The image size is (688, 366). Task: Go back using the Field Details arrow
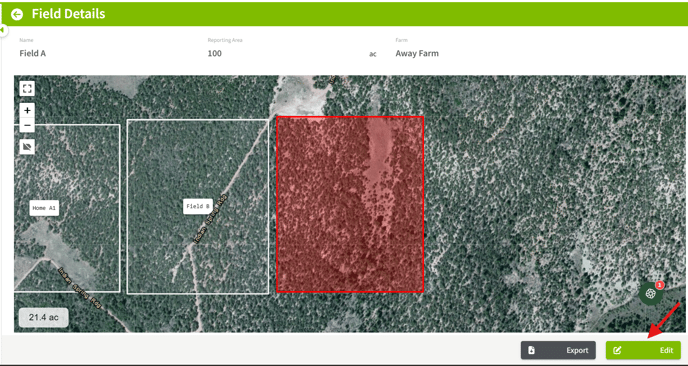[17, 14]
